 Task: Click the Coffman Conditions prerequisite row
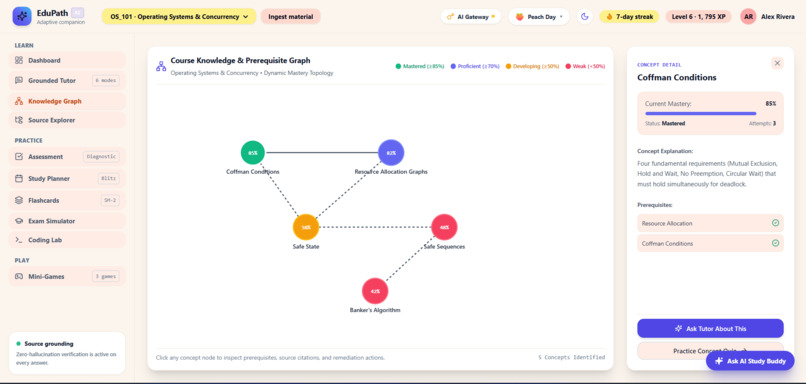(x=710, y=243)
